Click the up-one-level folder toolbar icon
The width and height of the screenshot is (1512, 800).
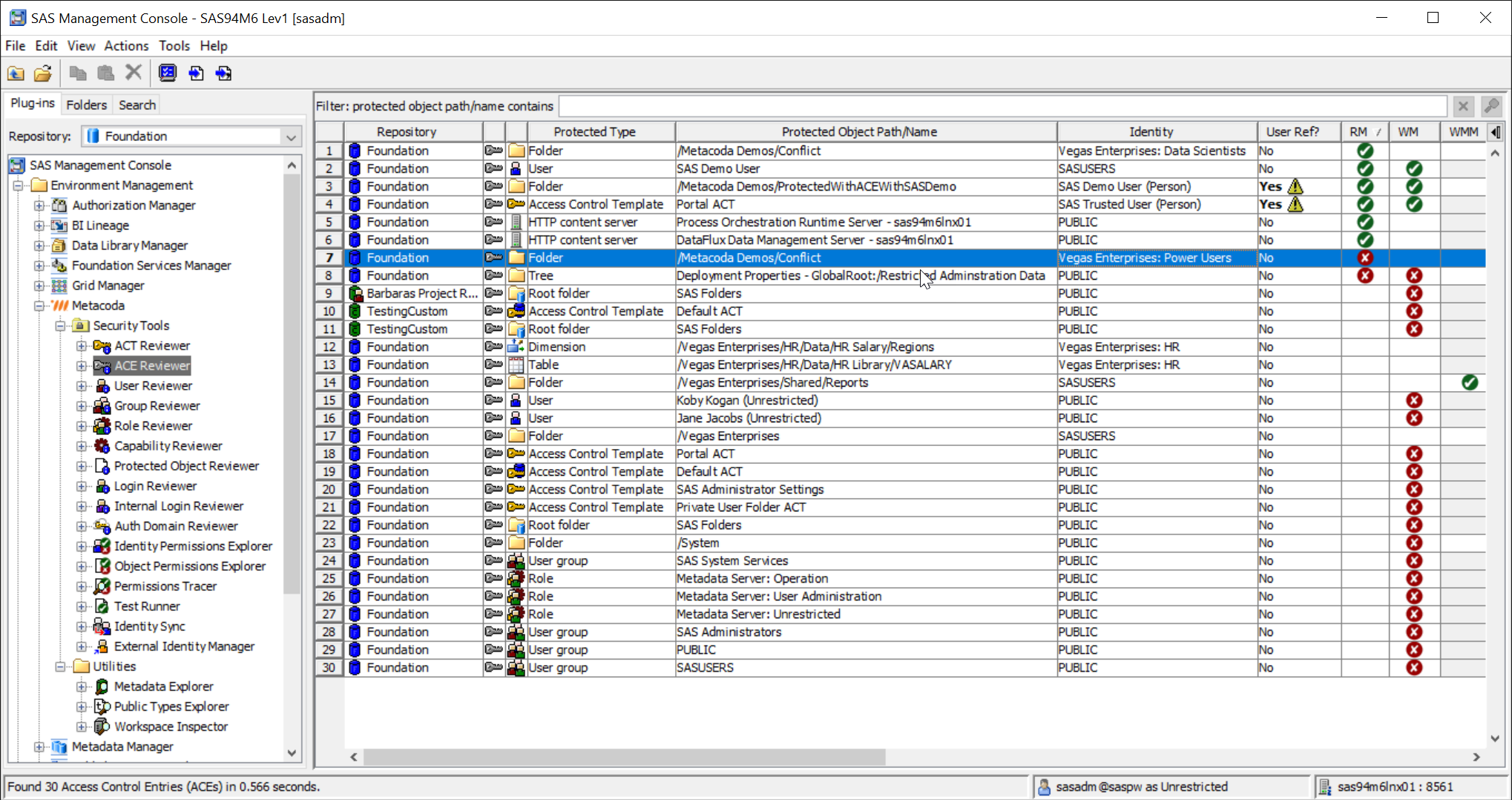pyautogui.click(x=16, y=73)
